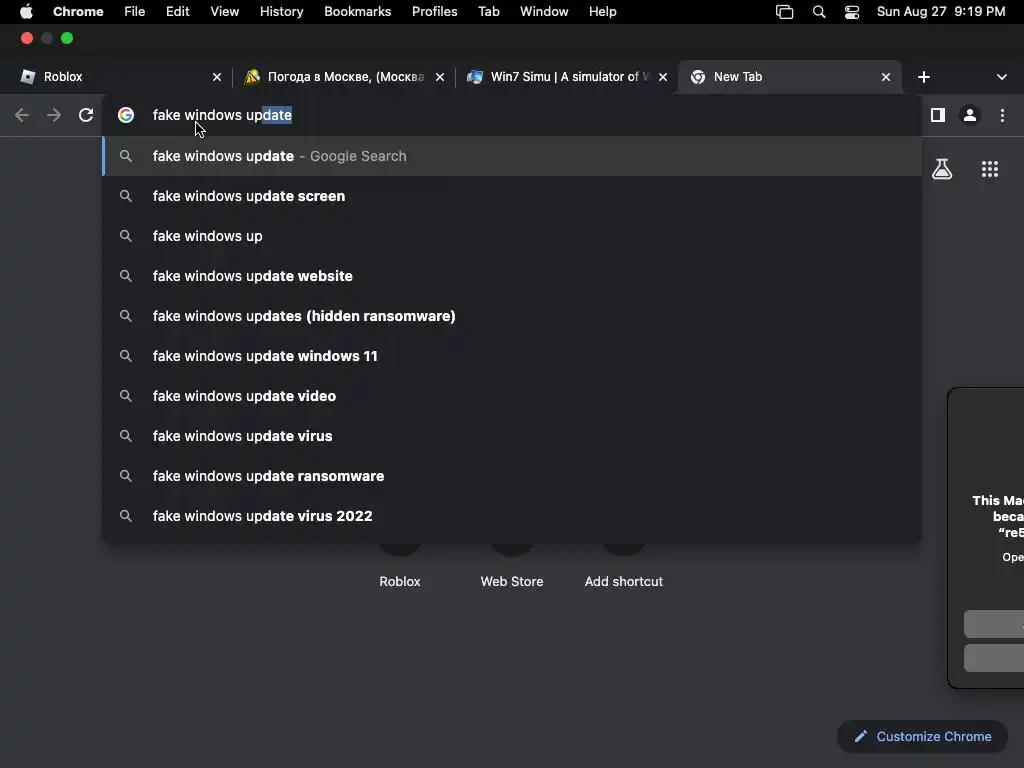Click the Customize Chrome button
Screen dimensions: 1024x768
[923, 737]
